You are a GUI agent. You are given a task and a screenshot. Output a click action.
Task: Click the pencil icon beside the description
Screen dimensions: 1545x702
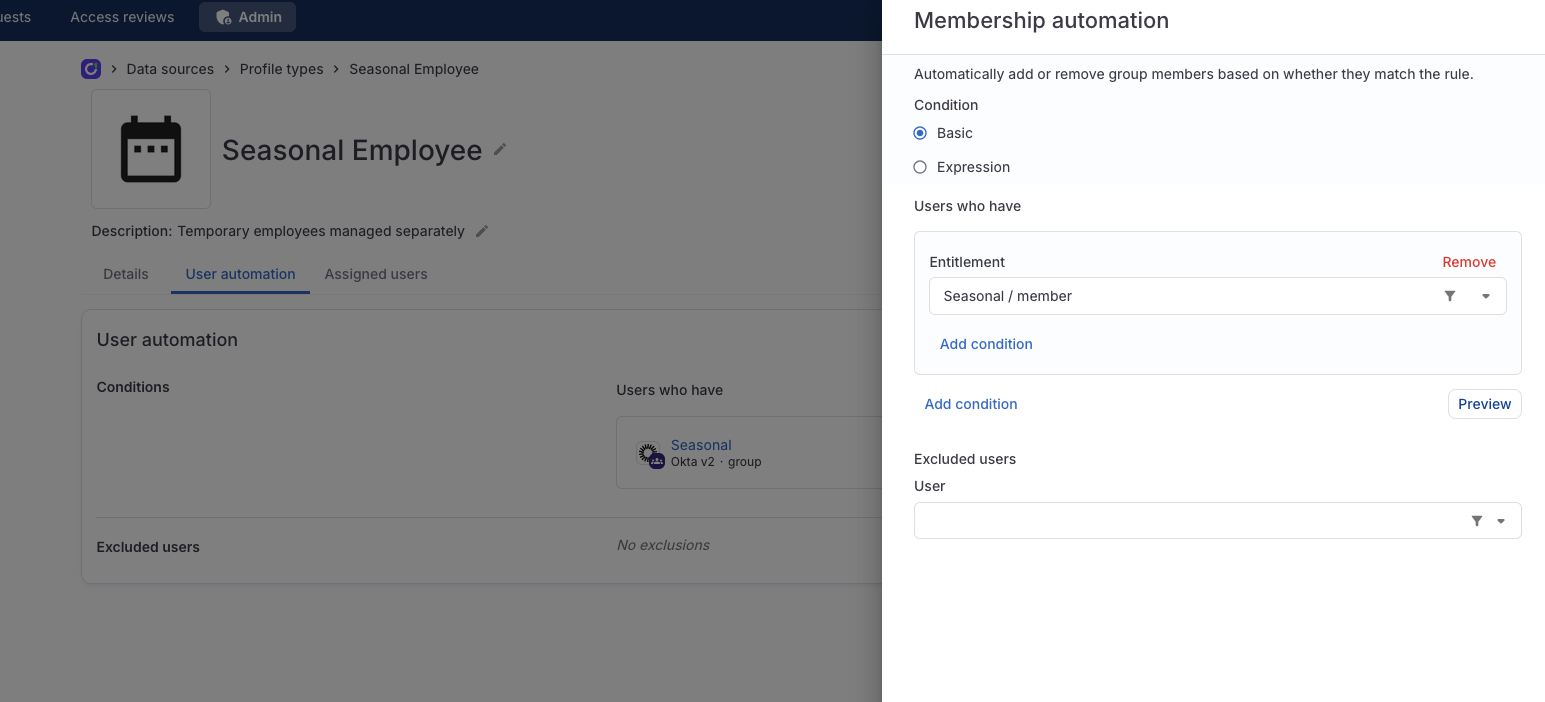click(x=481, y=230)
